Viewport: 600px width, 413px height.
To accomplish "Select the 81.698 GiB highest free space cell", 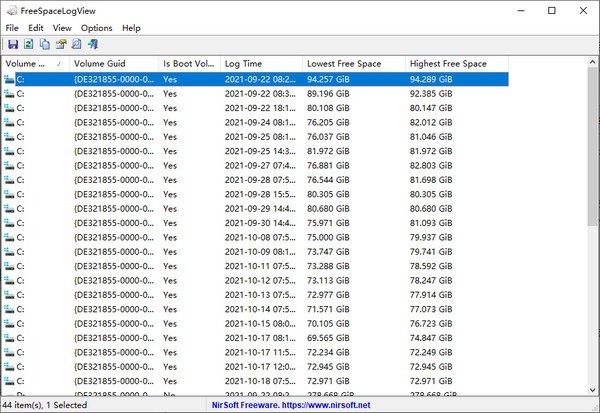I will 431,180.
